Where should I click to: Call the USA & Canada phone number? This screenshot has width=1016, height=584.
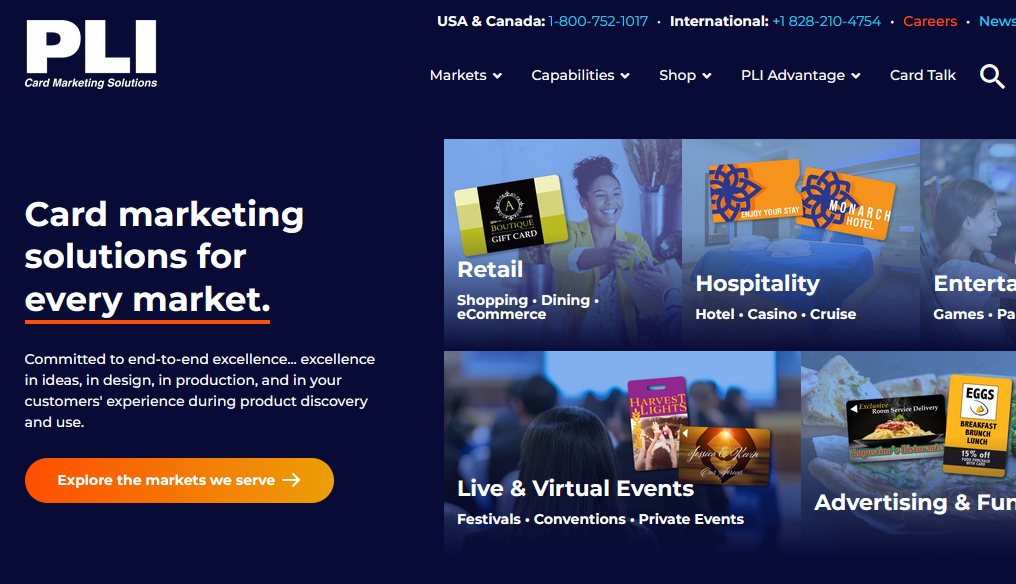click(x=598, y=21)
